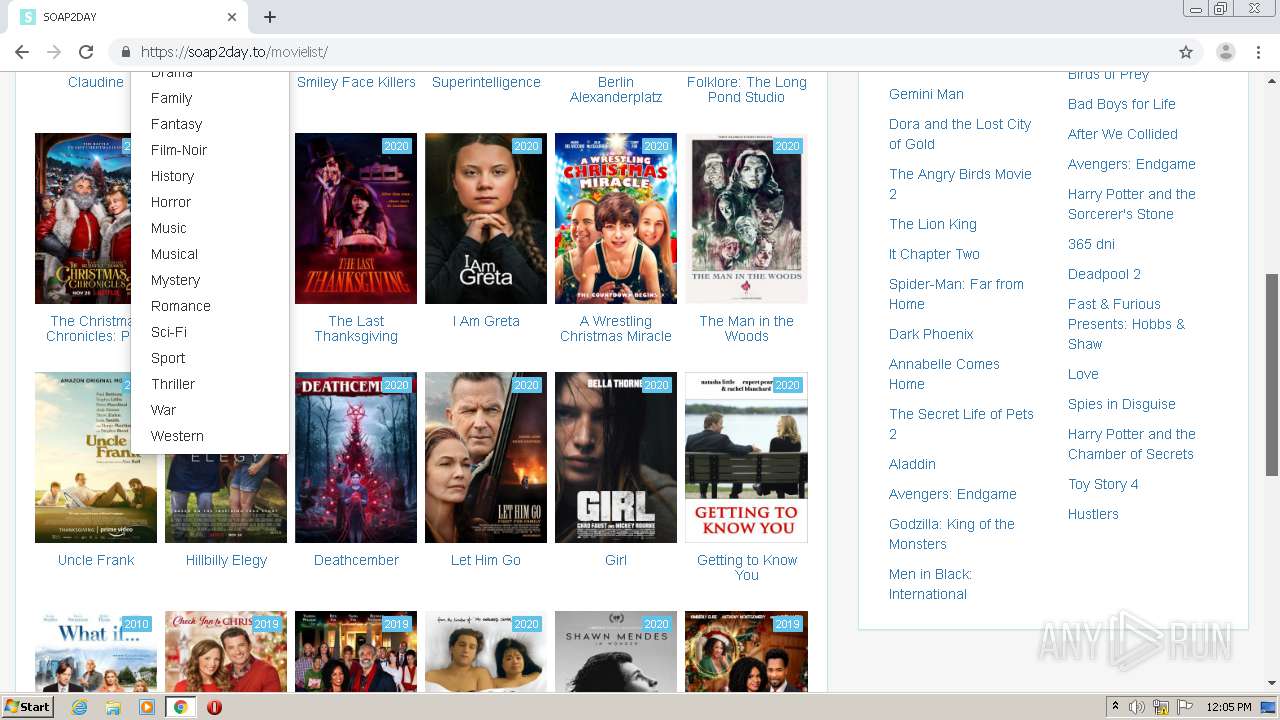Open the Shawn Mendes In Wonder poster
The image size is (1280, 720).
616,652
